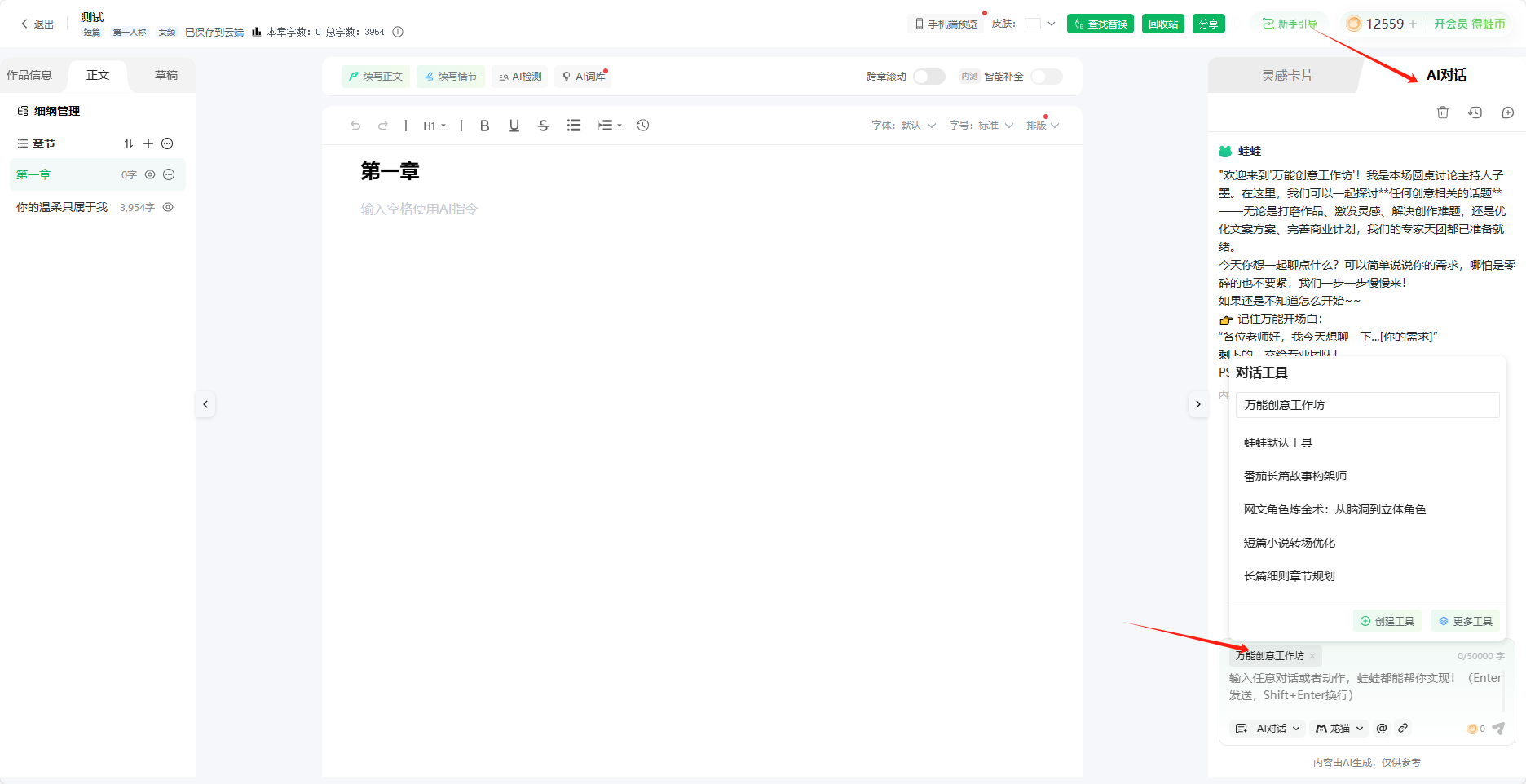
Task: Toggle visibility eye for 你的温柔只属于我
Action: click(168, 207)
